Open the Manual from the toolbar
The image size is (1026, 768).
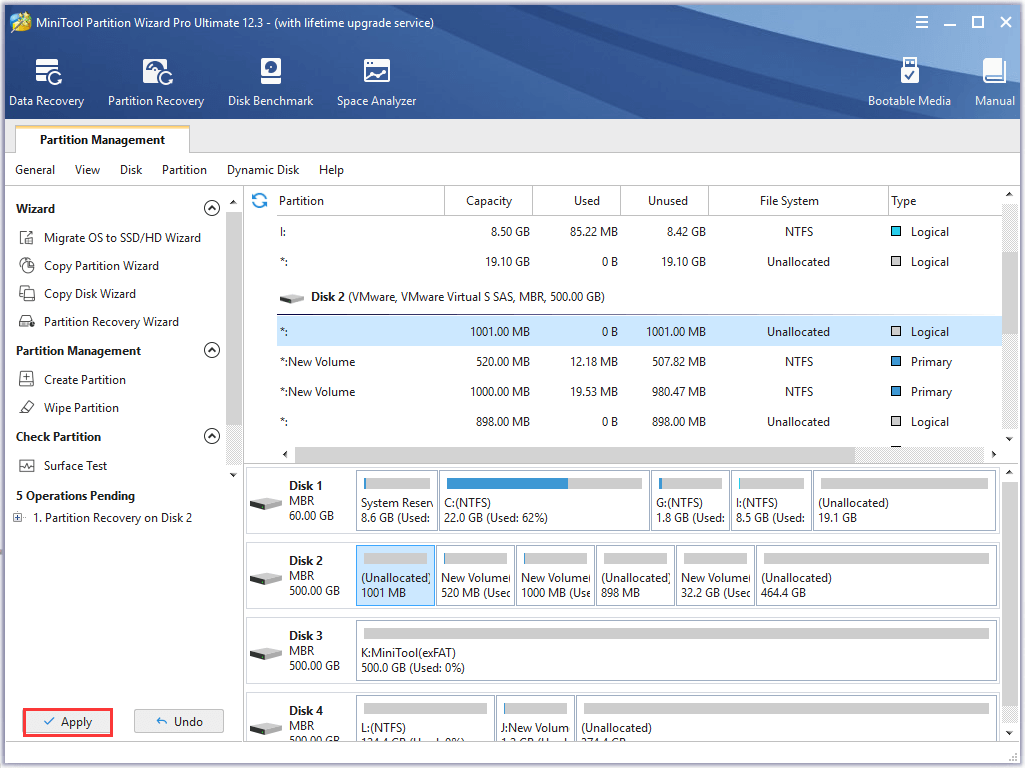[x=993, y=80]
